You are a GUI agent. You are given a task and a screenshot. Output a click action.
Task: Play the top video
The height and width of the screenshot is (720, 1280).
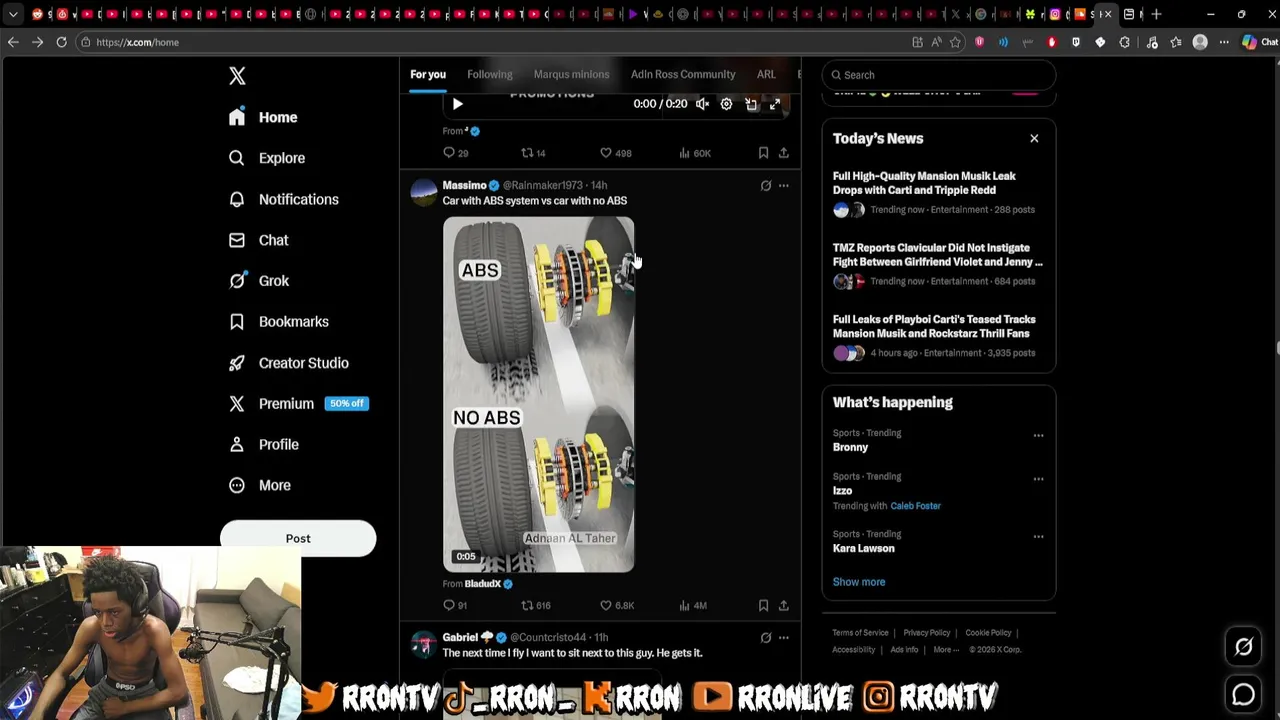pyautogui.click(x=457, y=104)
